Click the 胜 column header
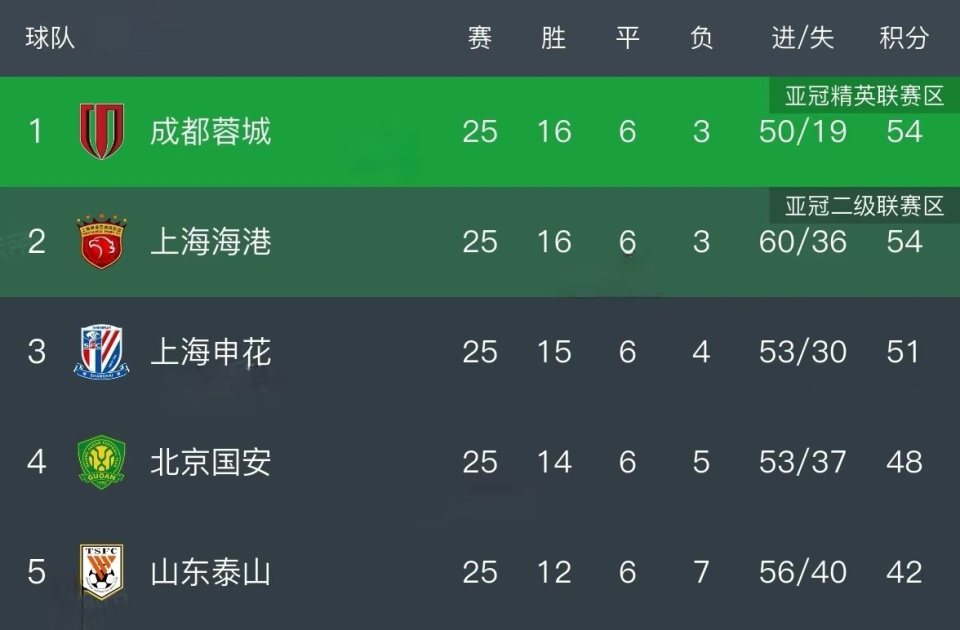Image resolution: width=960 pixels, height=630 pixels. coord(553,38)
